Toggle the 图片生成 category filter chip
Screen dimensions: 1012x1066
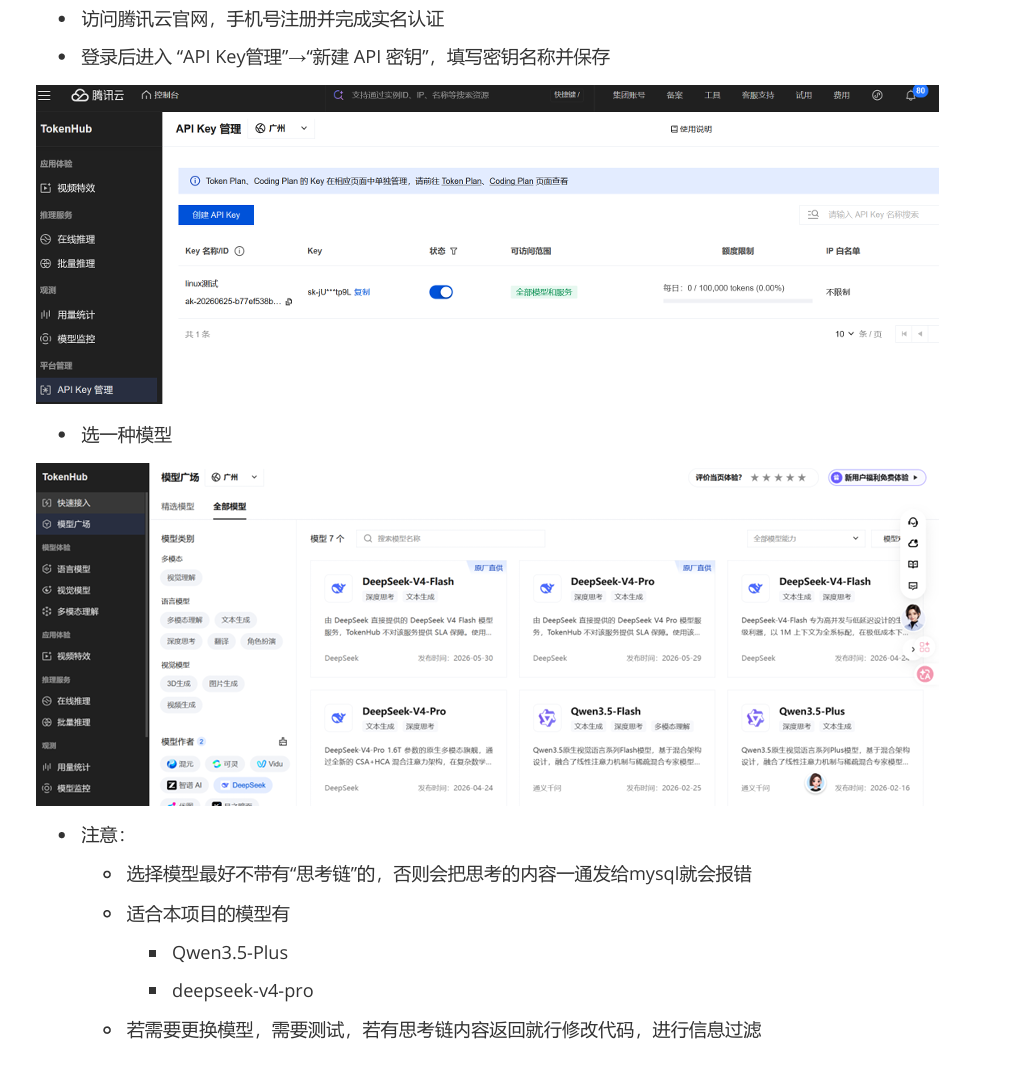(x=224, y=684)
